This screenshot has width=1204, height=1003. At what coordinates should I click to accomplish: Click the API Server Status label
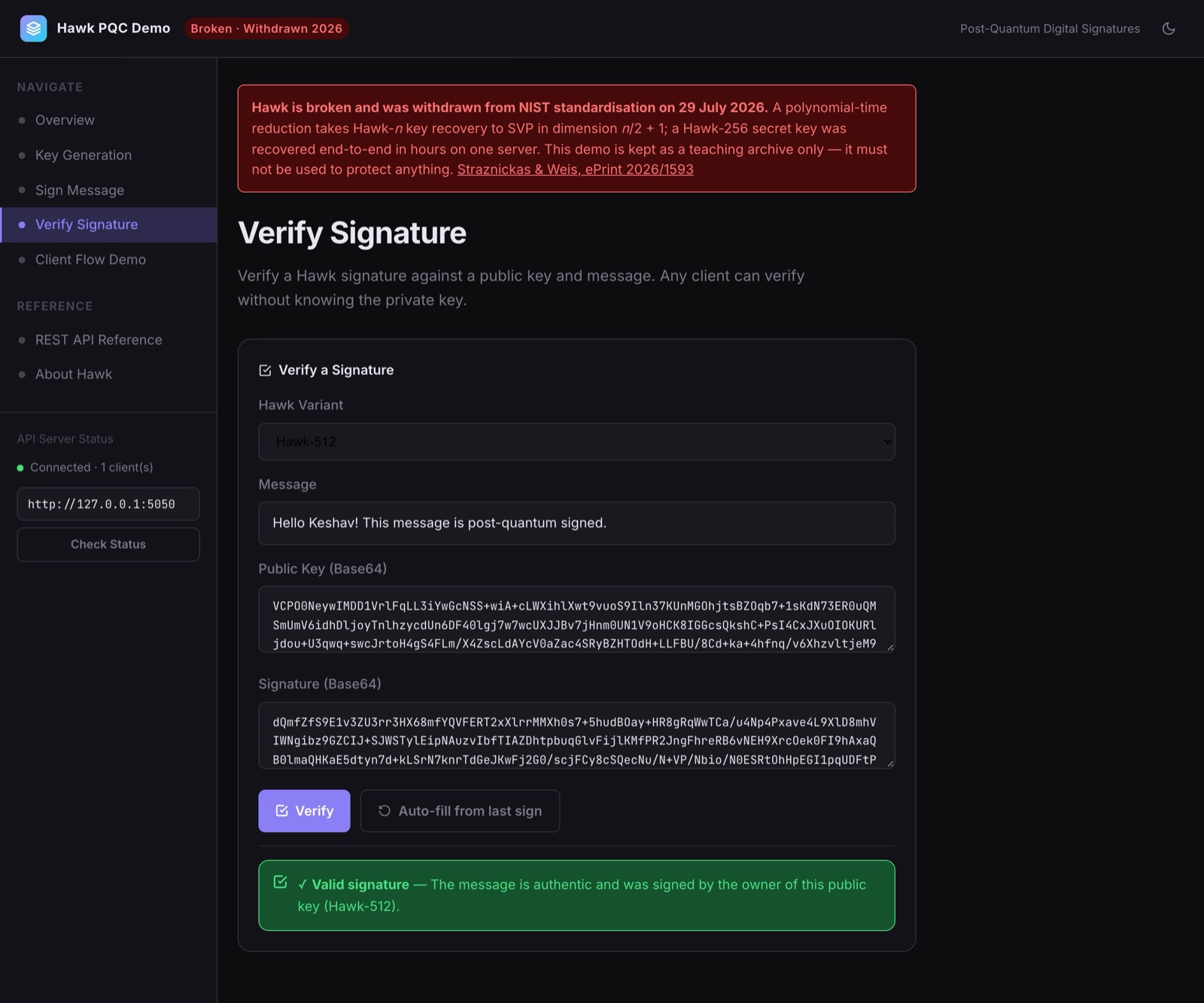(x=65, y=439)
